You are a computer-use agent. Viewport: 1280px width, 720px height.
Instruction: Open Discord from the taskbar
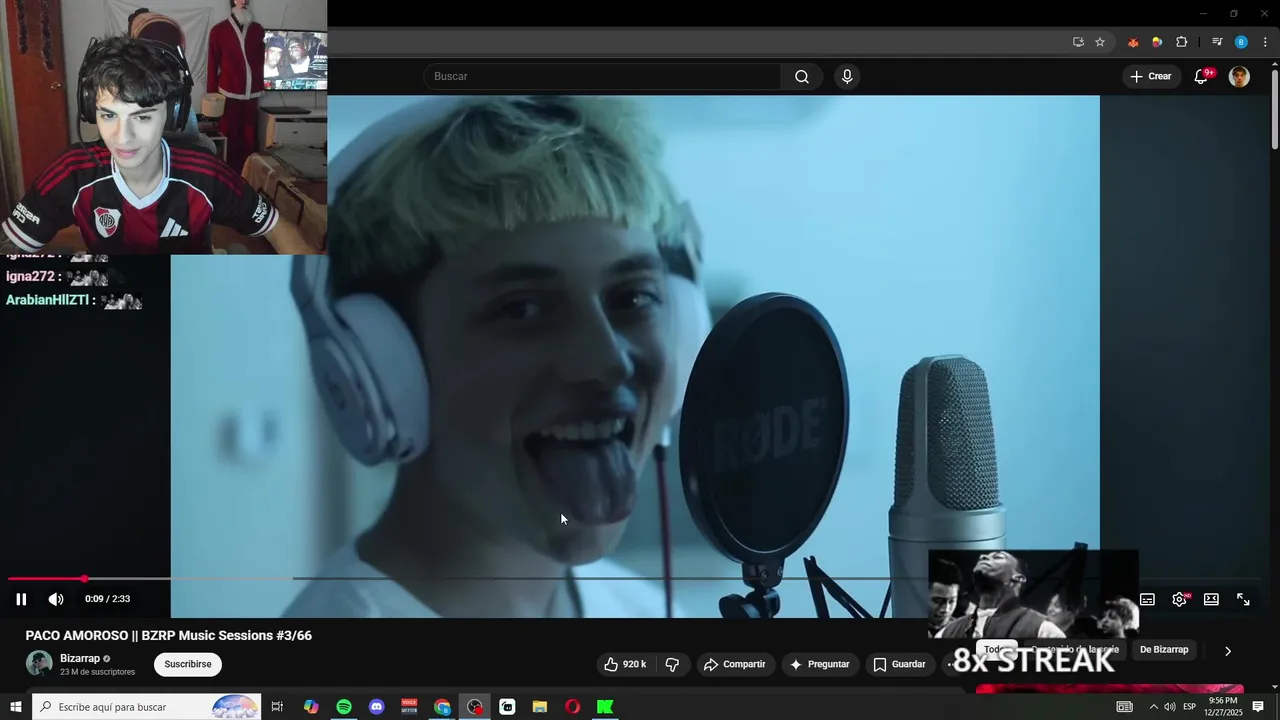(376, 707)
